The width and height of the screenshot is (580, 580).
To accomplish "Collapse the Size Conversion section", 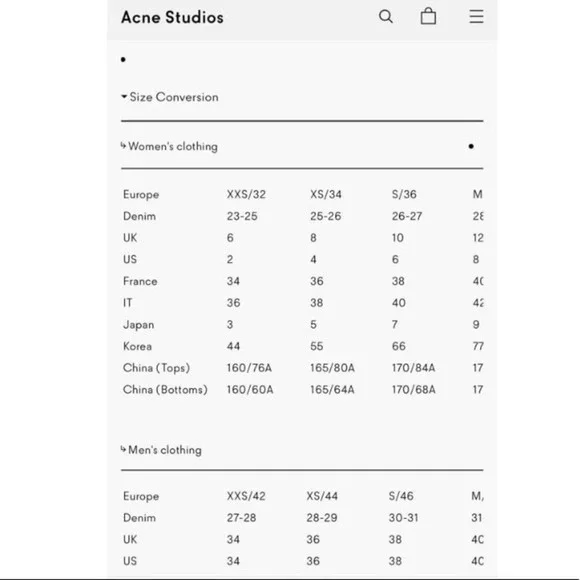I will (170, 97).
